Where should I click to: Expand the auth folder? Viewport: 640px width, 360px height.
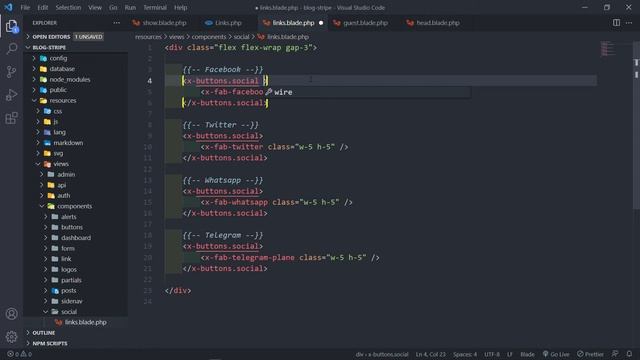pyautogui.click(x=75, y=196)
